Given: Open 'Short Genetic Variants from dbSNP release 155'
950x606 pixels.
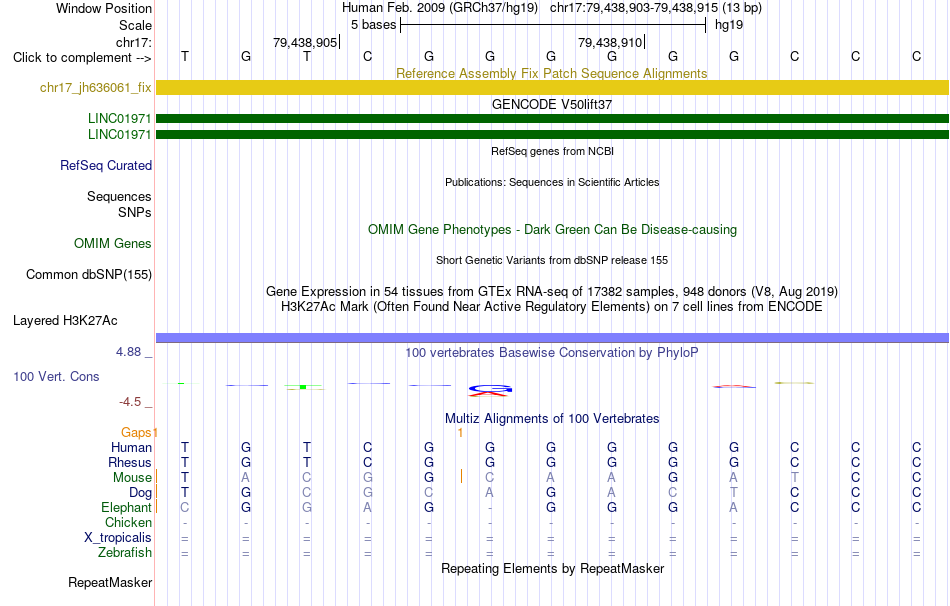Looking at the screenshot, I should point(552,261).
